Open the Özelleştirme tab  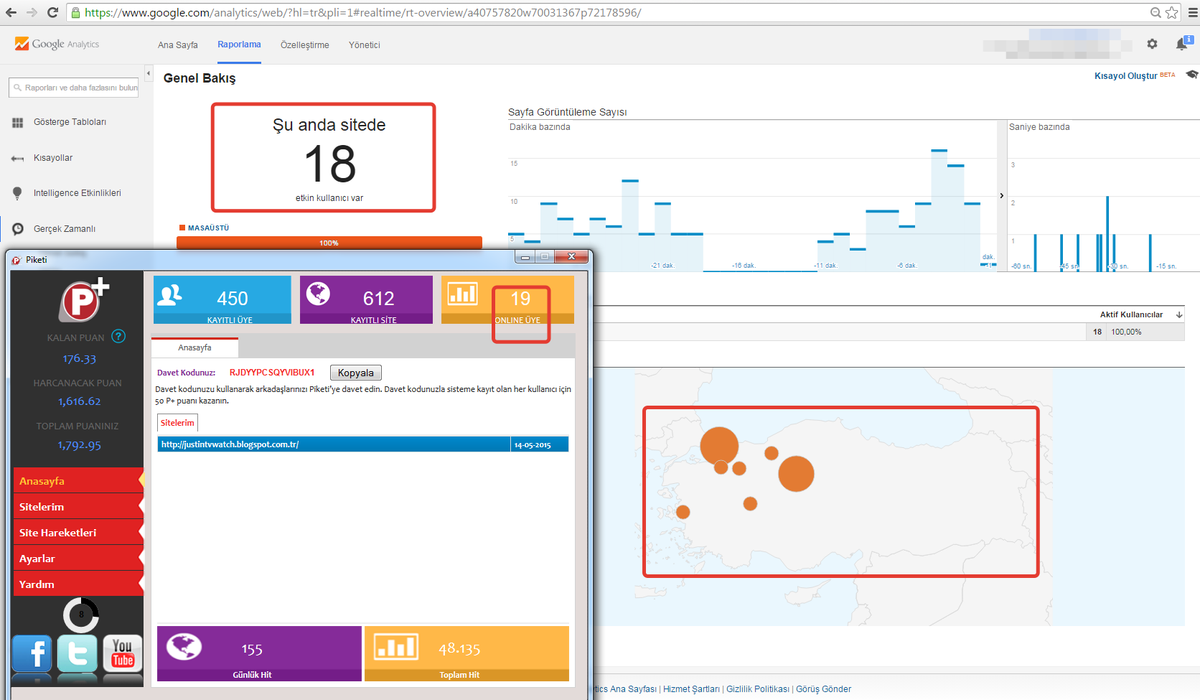(305, 45)
